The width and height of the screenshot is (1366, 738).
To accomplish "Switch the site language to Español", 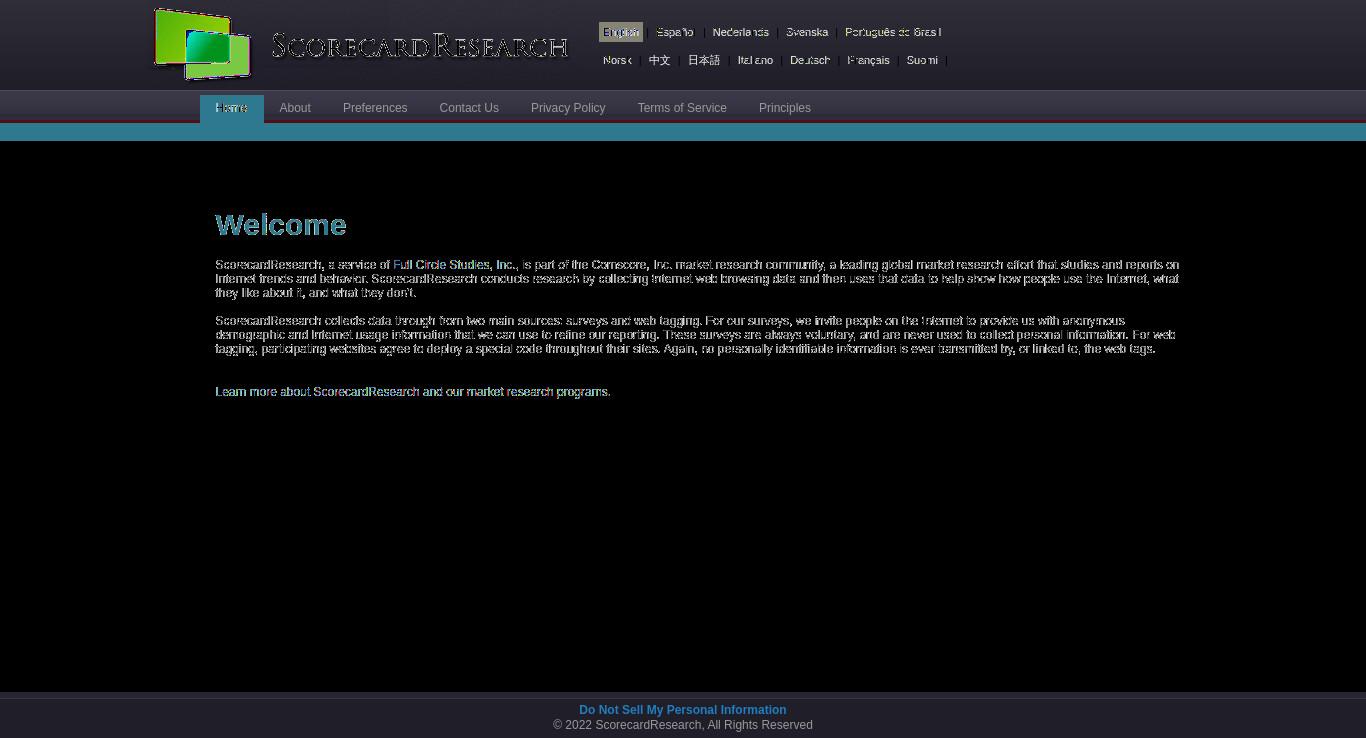I will point(675,32).
